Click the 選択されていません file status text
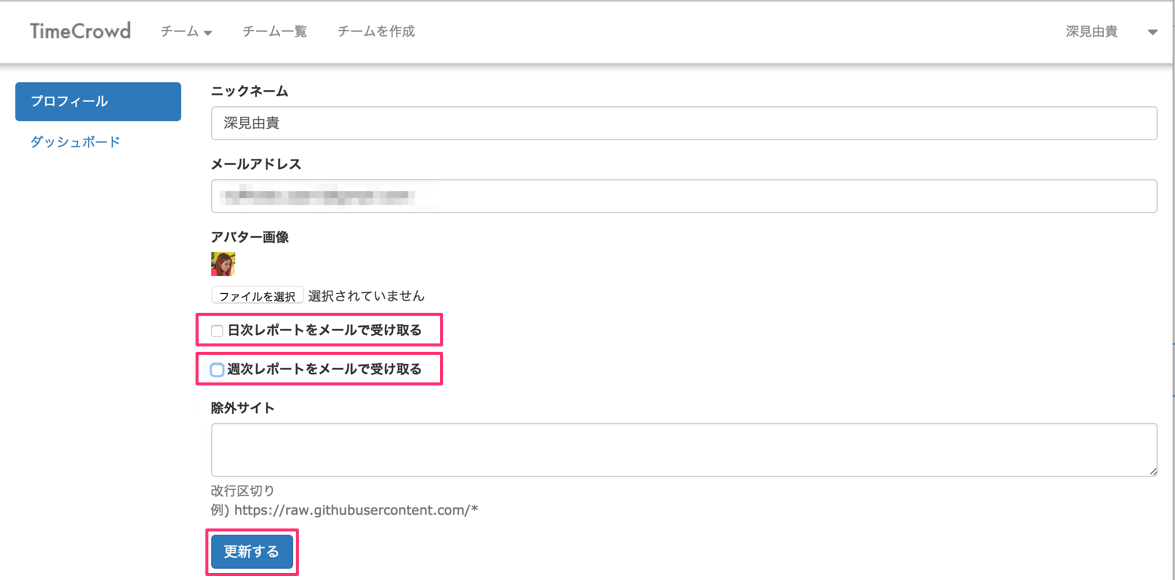Screen dimensions: 1175x580 [x=366, y=296]
